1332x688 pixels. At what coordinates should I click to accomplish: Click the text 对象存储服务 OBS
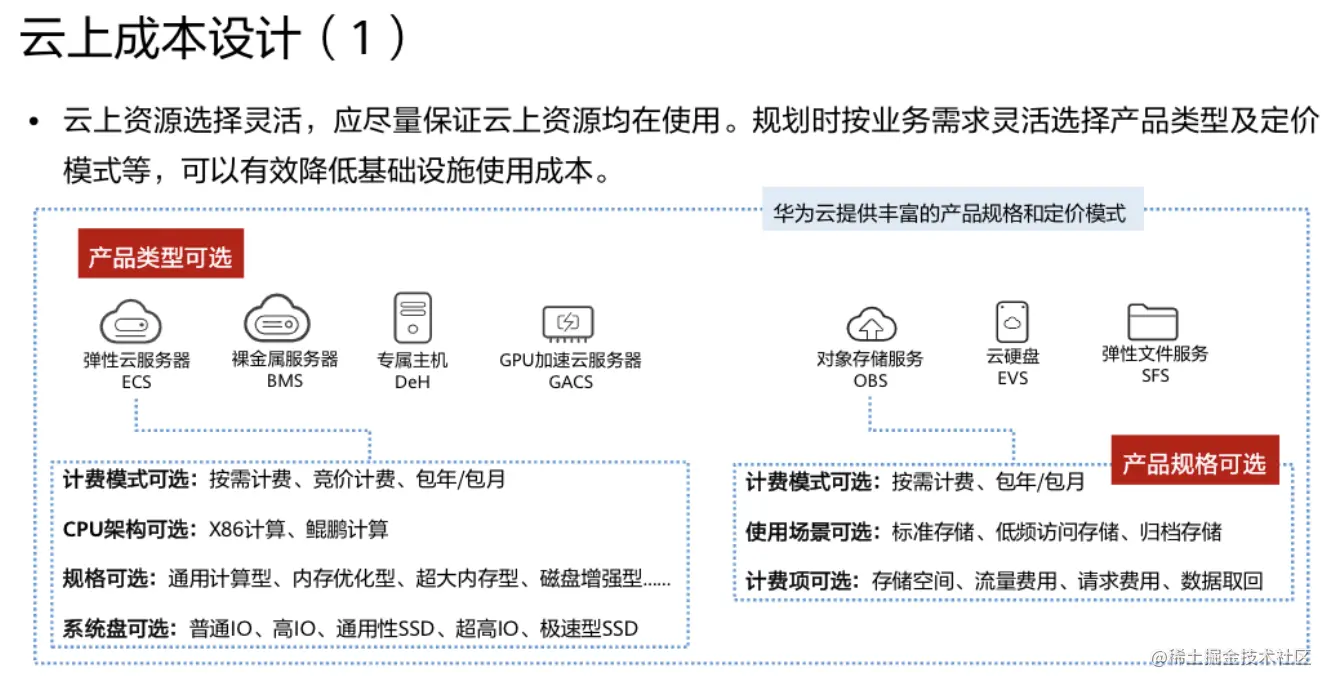point(870,369)
